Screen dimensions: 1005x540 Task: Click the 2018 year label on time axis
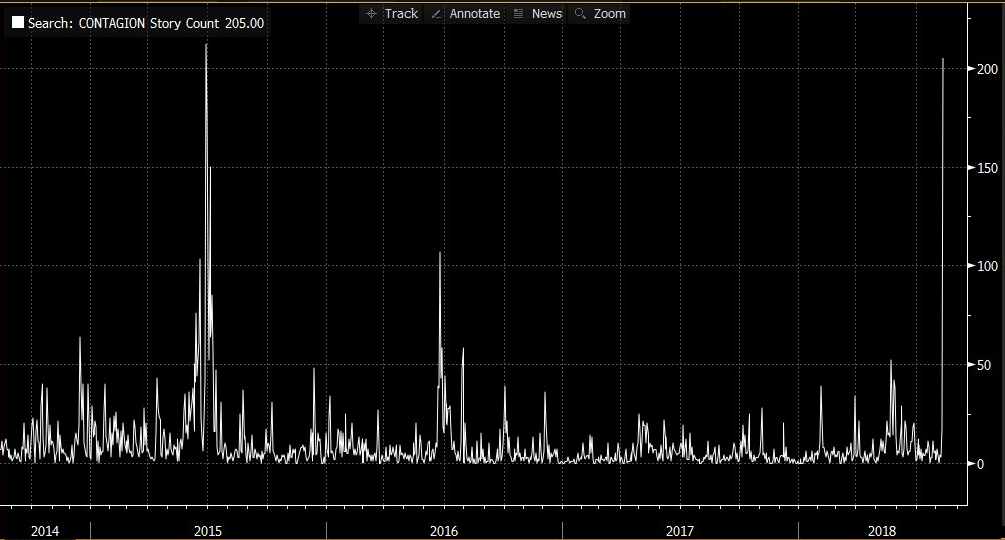(882, 531)
